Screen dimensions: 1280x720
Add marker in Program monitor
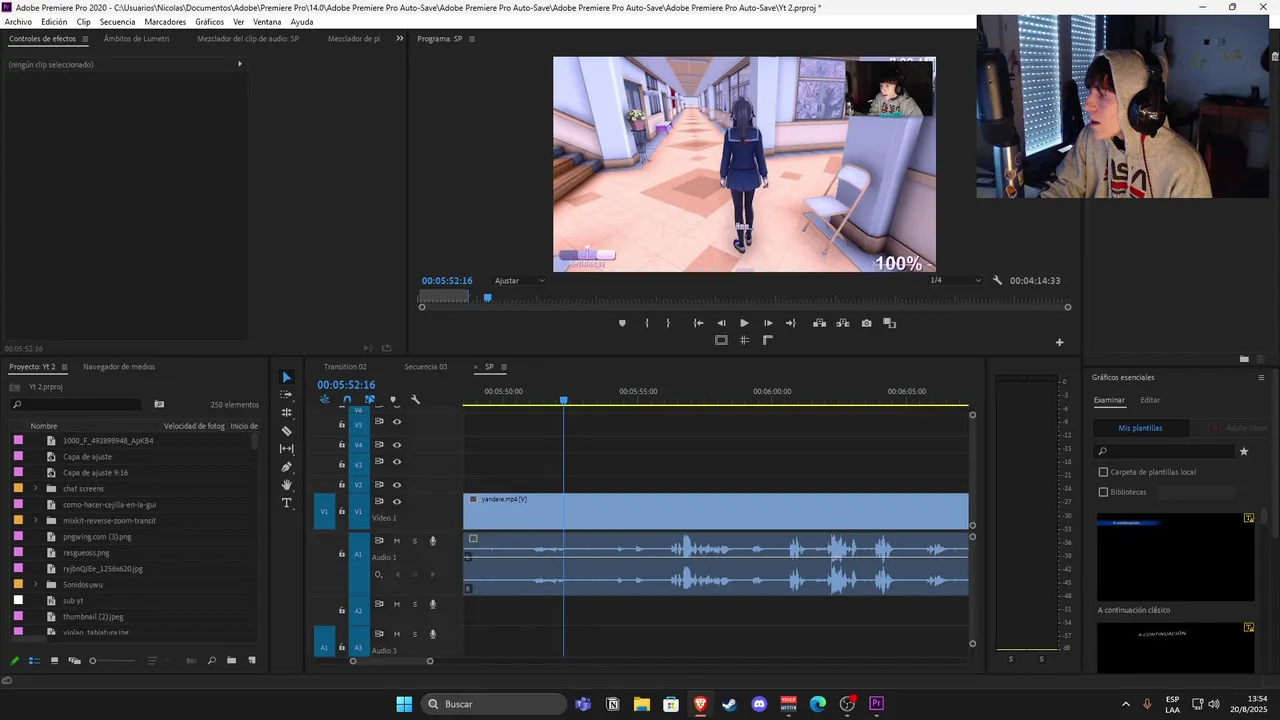point(622,323)
